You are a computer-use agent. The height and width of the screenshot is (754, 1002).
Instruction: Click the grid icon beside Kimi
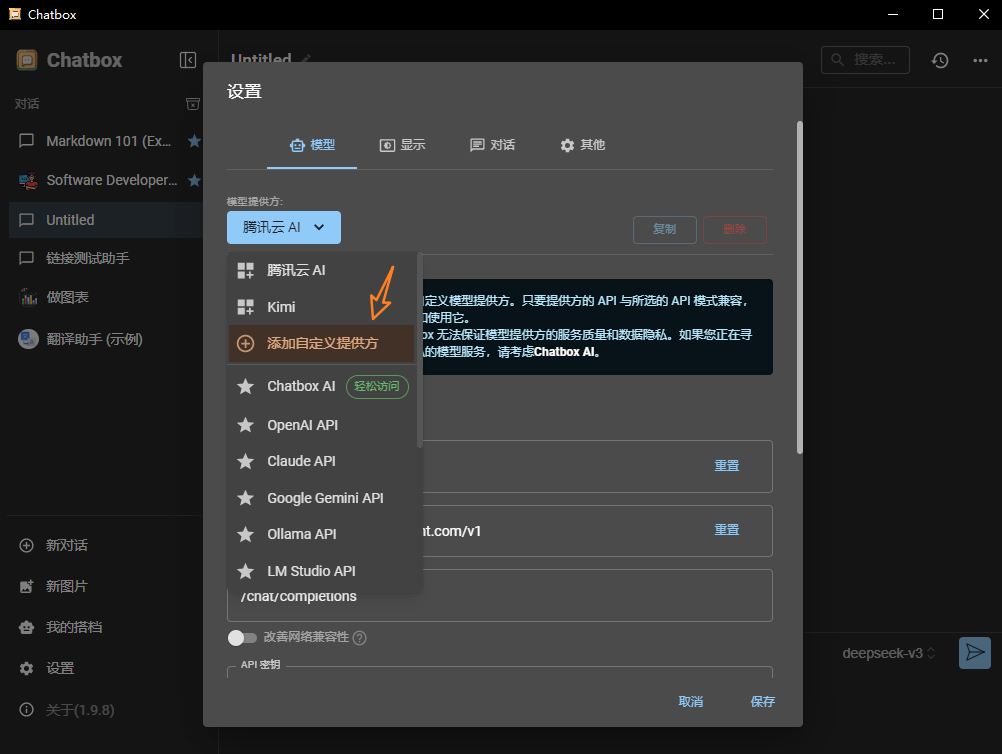click(245, 307)
